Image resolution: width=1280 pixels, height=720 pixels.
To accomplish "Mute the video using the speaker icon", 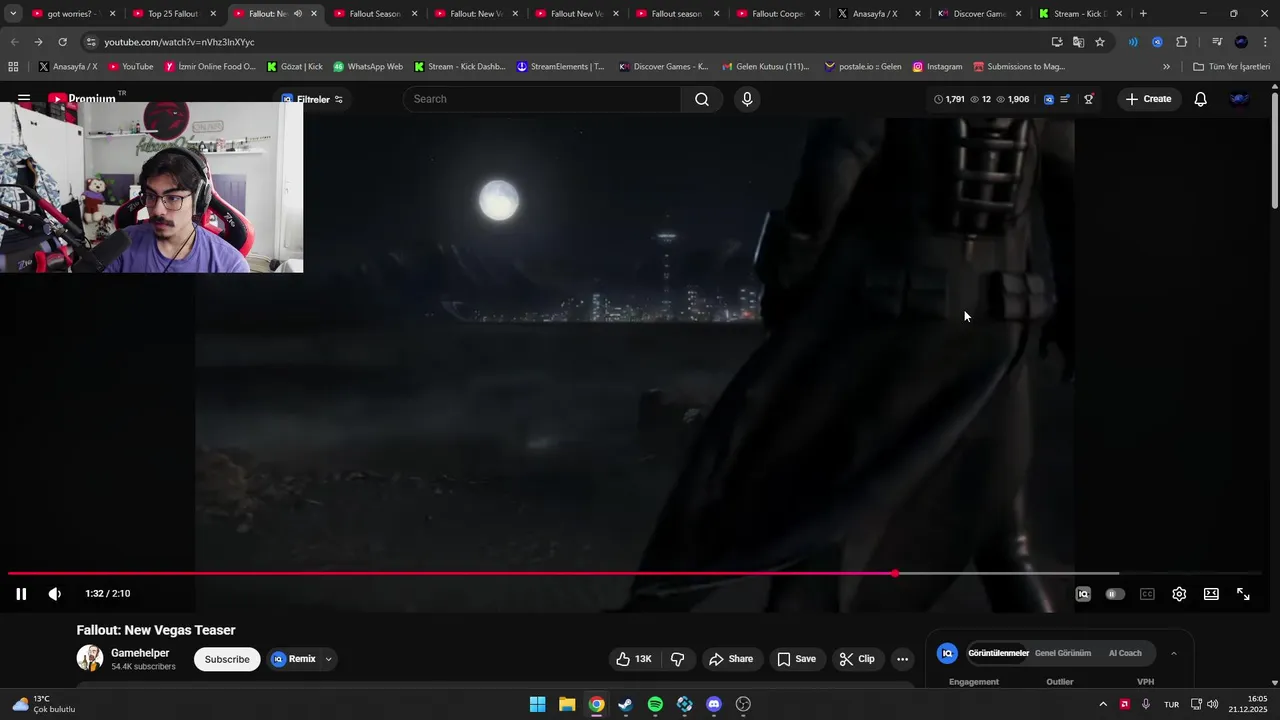I will point(55,594).
